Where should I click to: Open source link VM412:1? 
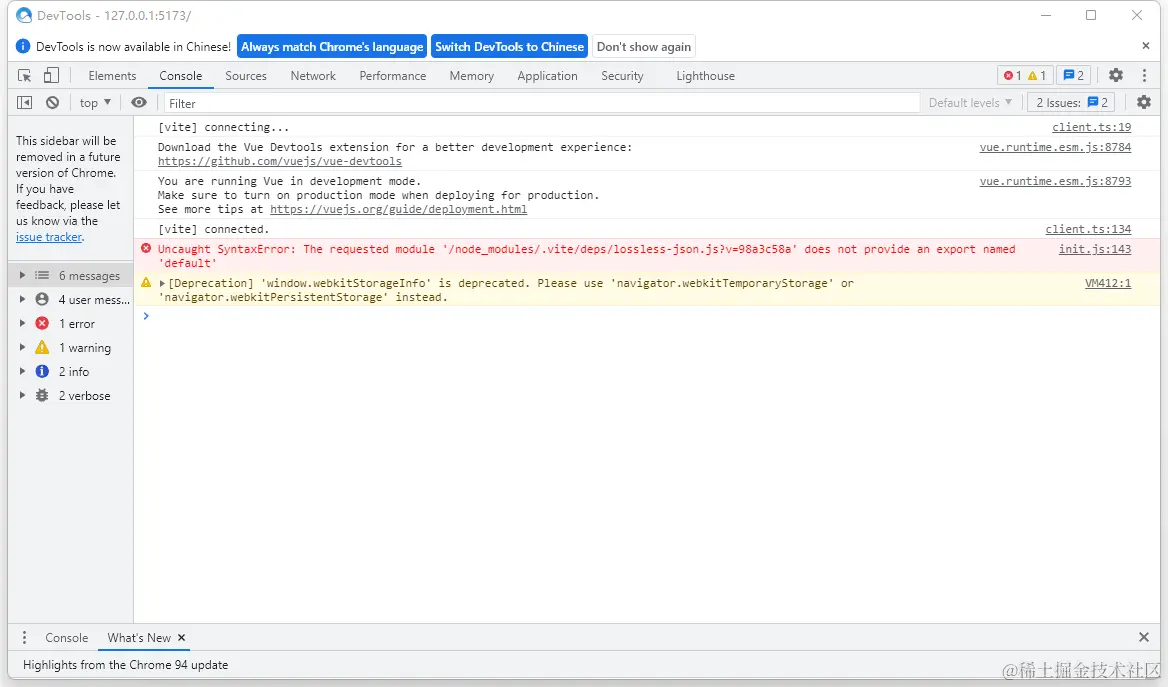coord(1108,283)
